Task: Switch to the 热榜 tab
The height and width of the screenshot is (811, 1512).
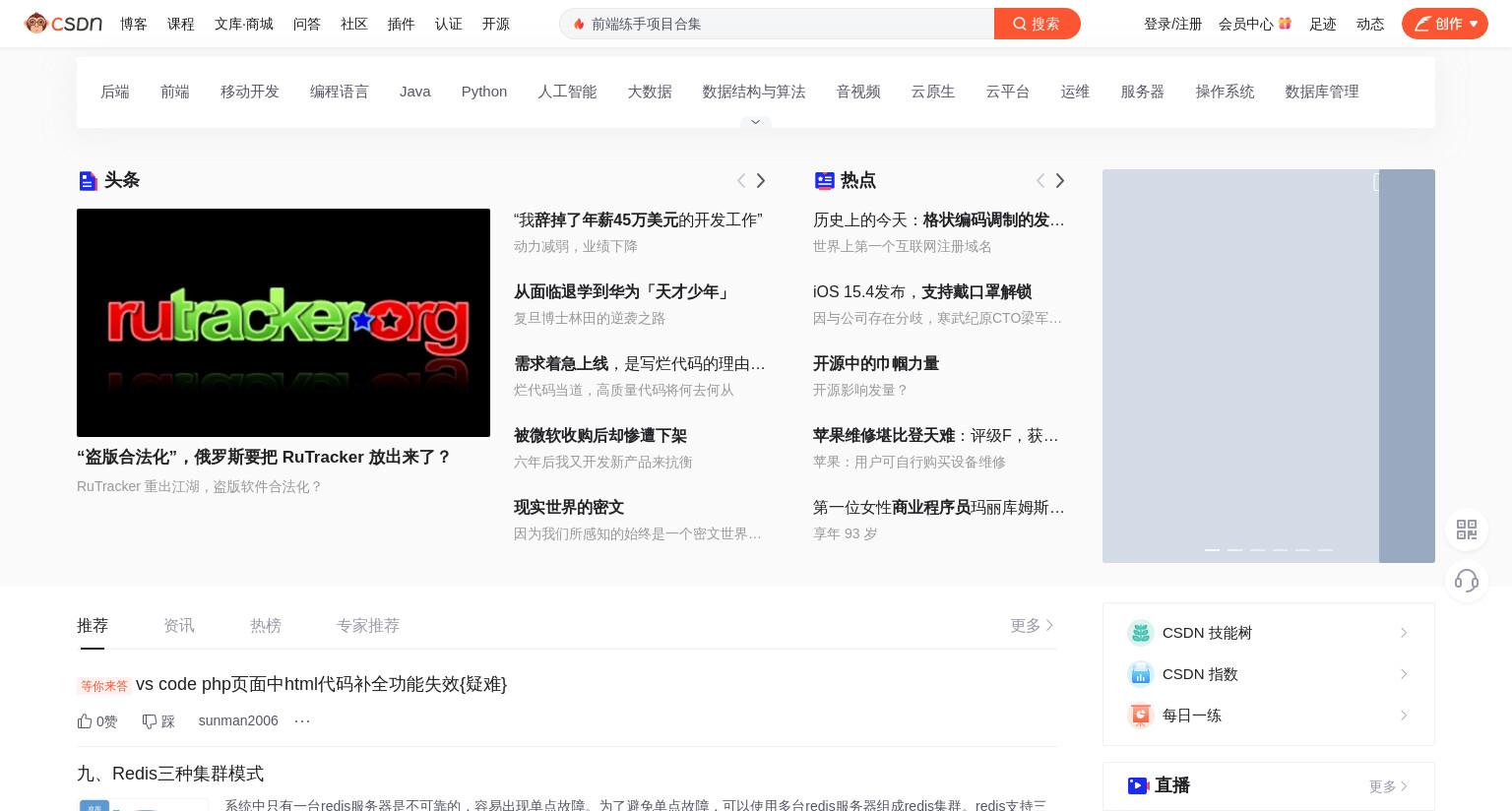Action: click(x=266, y=625)
